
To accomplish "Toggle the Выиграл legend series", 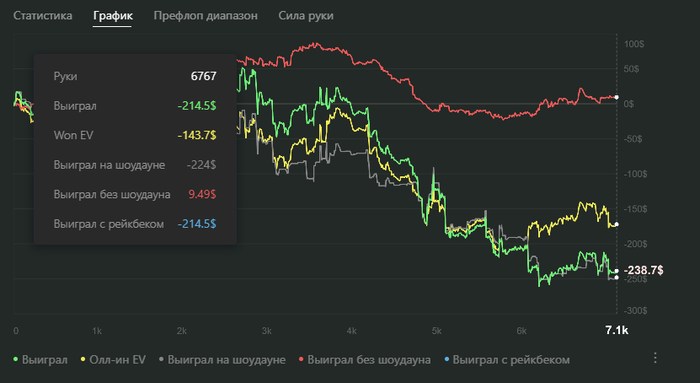I will (x=41, y=360).
